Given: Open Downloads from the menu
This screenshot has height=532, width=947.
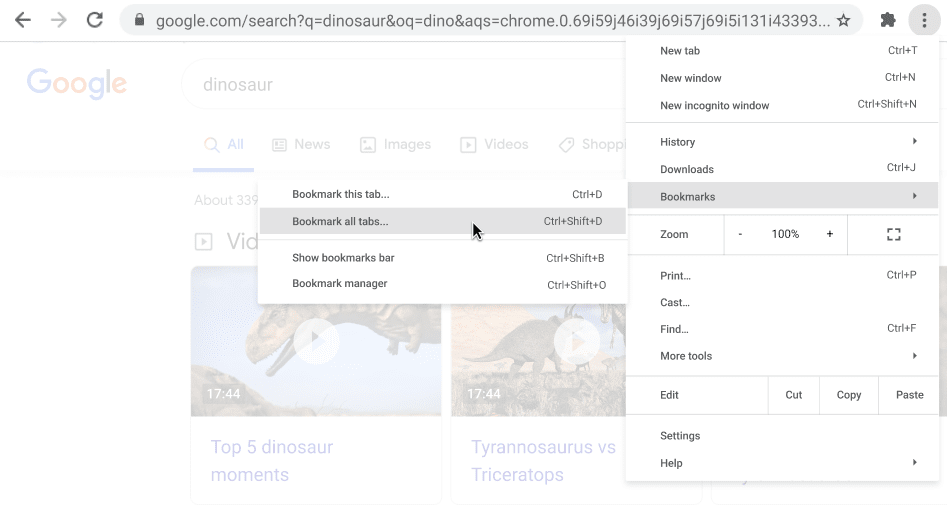Looking at the screenshot, I should coord(783,169).
